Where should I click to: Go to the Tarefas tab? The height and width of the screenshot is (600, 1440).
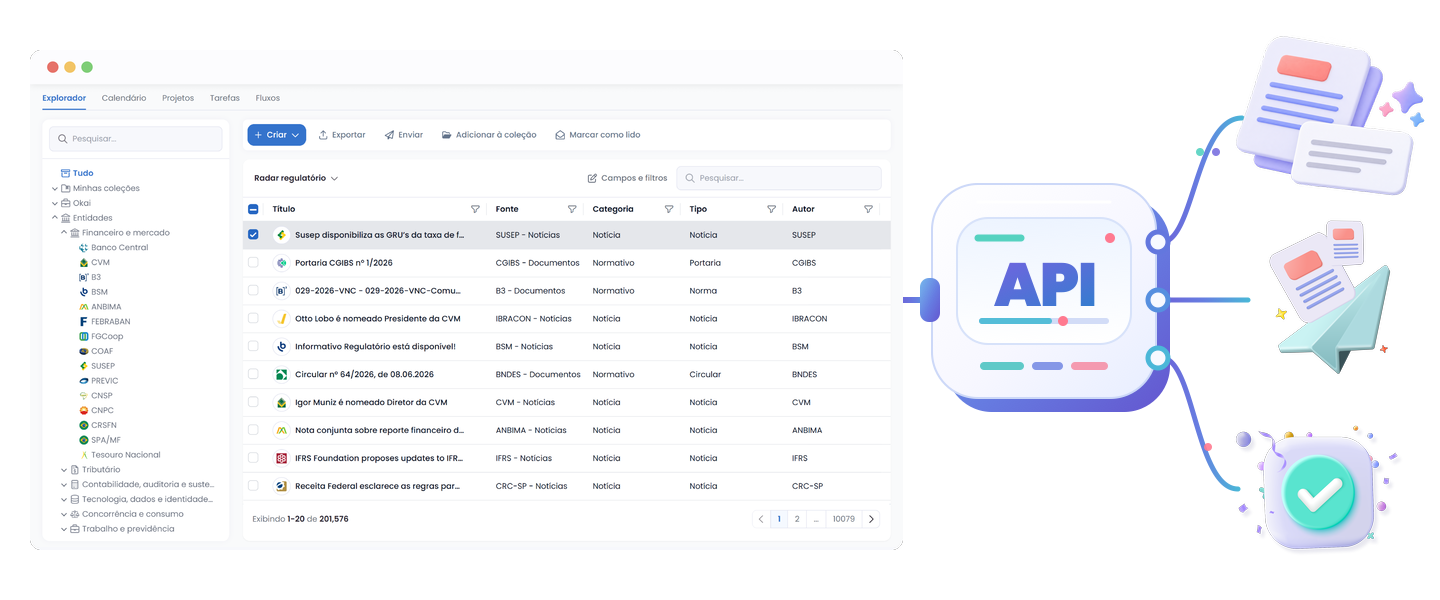225,98
